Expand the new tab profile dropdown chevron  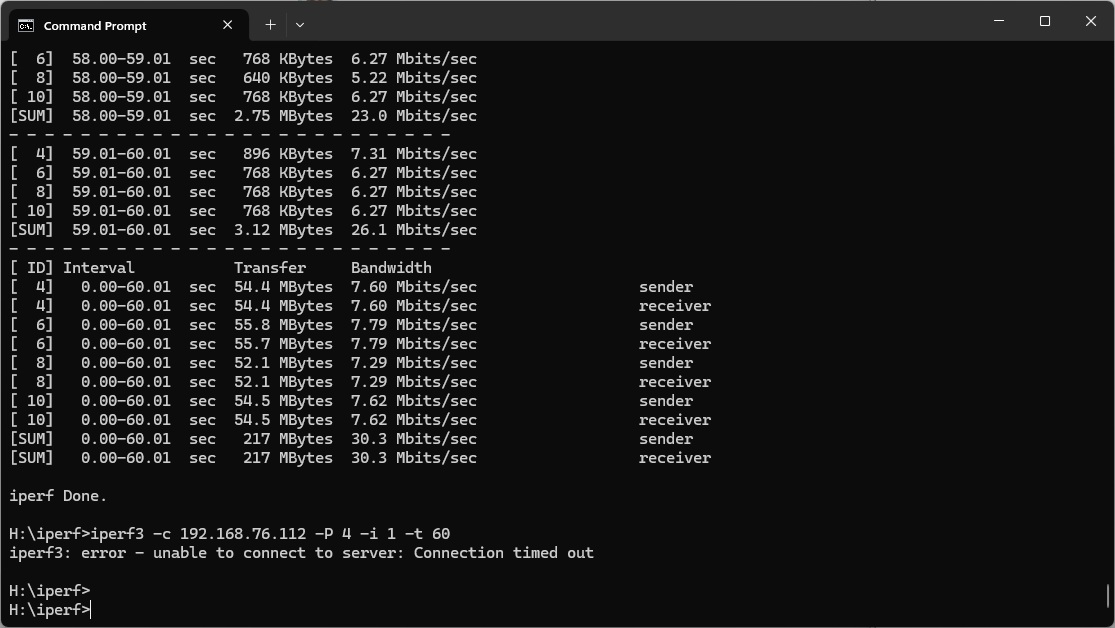tap(299, 25)
